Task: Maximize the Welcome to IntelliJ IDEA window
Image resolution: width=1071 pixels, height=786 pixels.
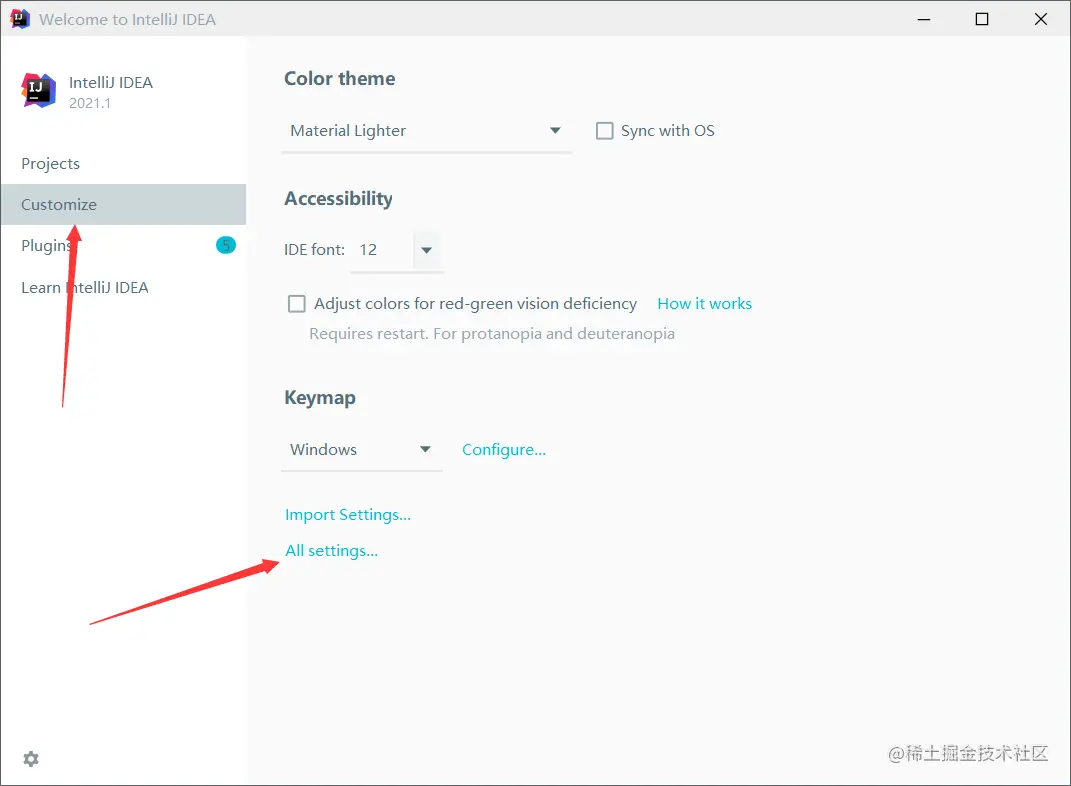Action: [x=982, y=19]
